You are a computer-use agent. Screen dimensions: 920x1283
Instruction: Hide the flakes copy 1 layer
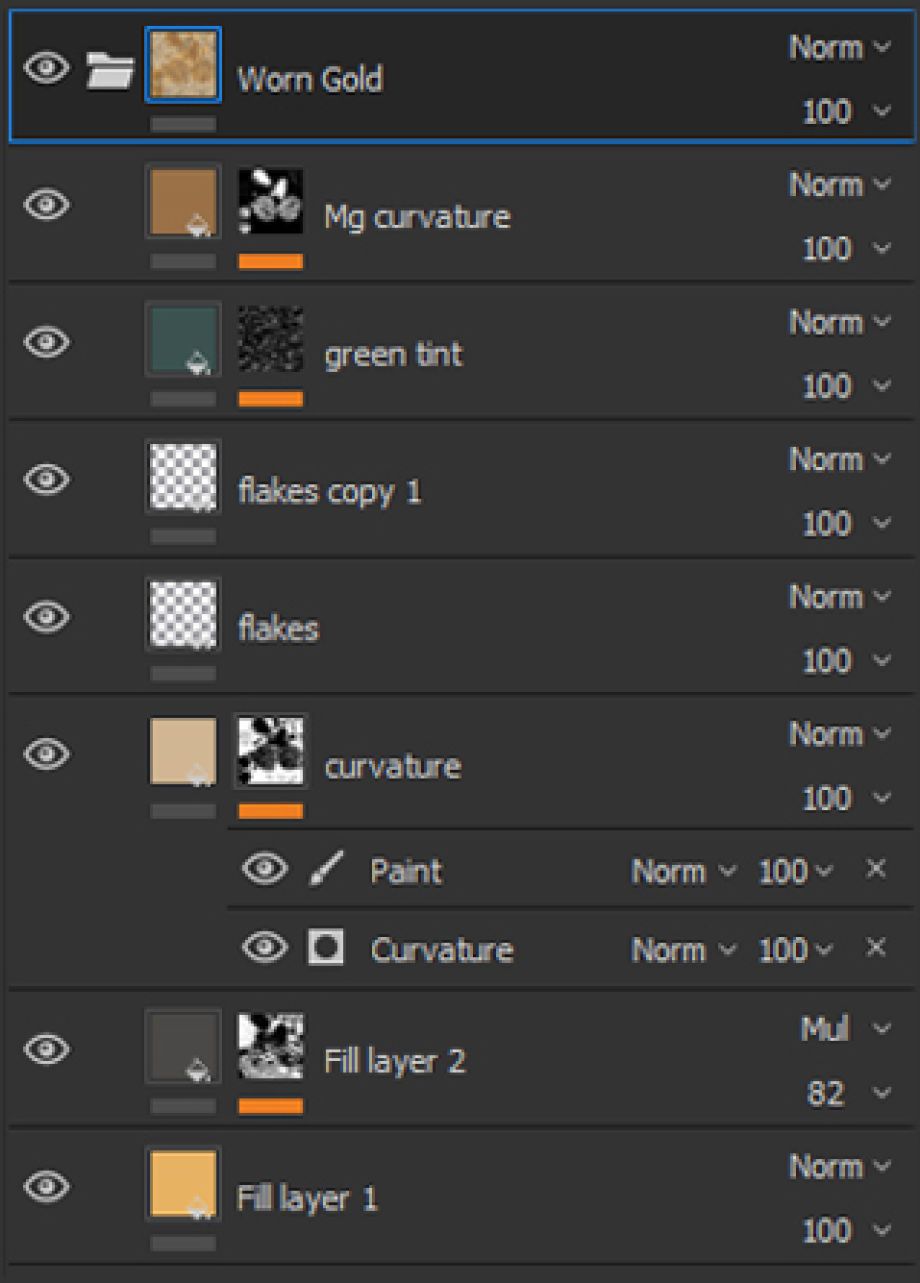coord(47,480)
